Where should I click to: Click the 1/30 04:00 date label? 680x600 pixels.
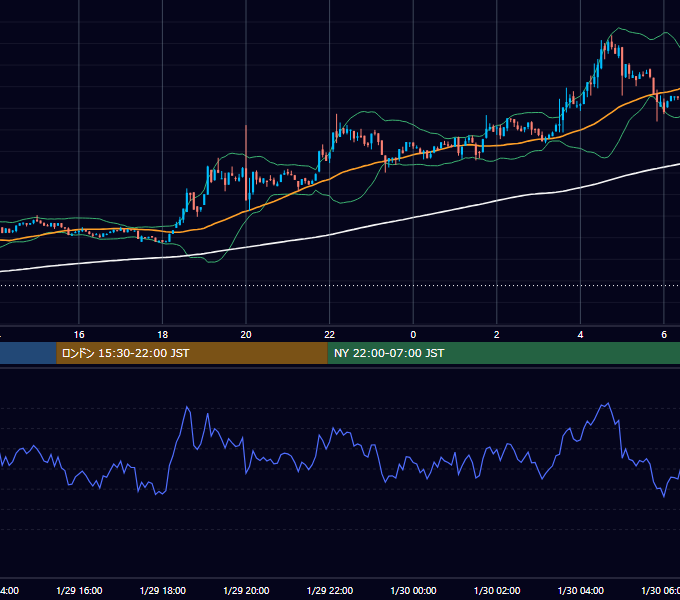coord(581,590)
